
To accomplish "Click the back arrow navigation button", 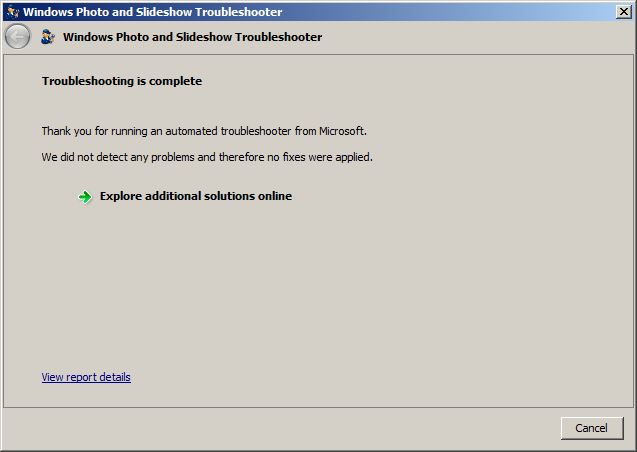I will (x=17, y=37).
